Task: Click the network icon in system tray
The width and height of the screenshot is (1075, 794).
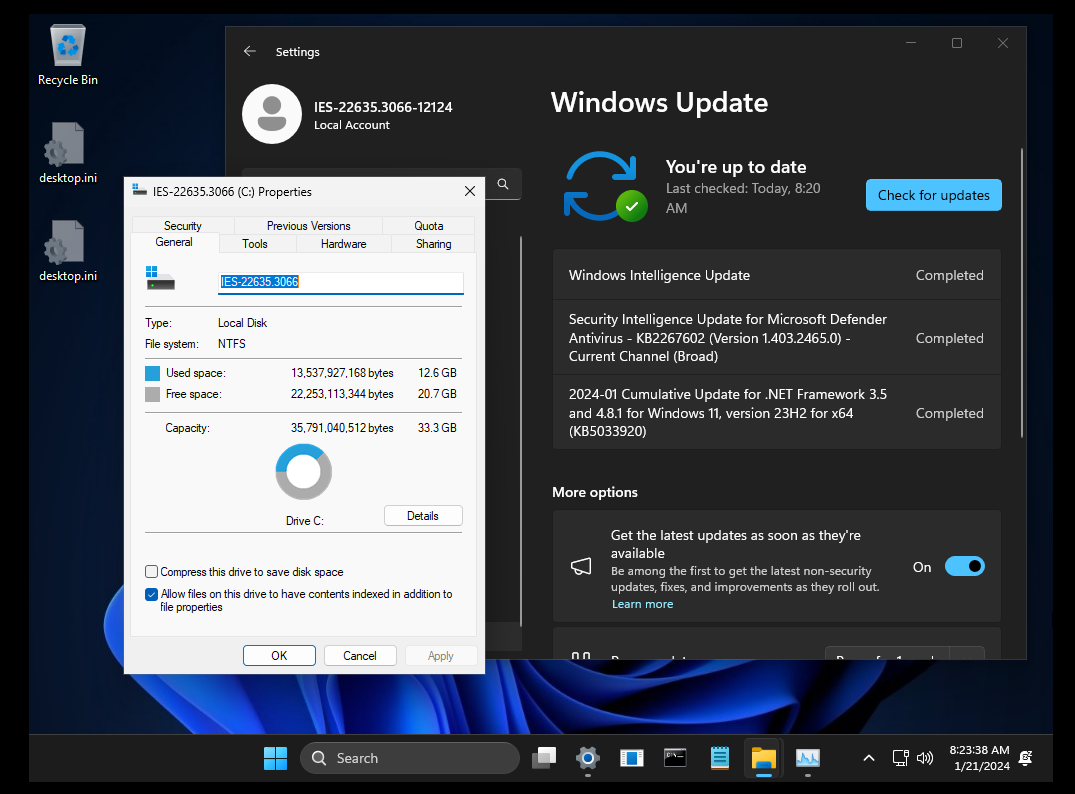Action: click(x=900, y=758)
